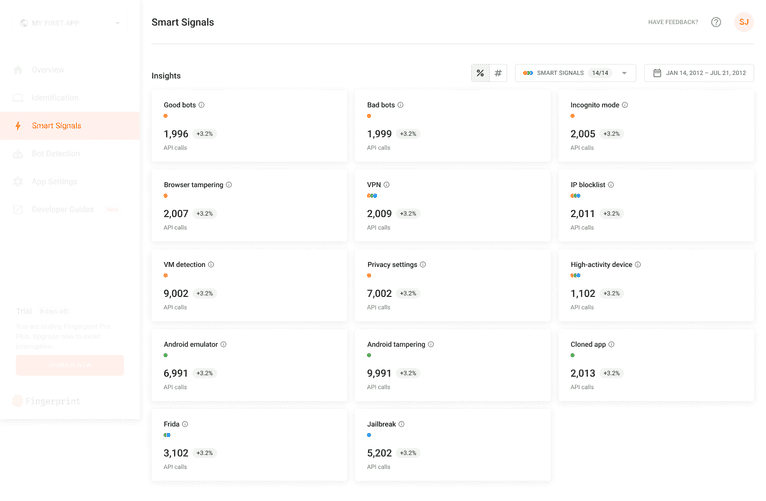Open the SJ user avatar menu
This screenshot has height=501, width=766.
coord(743,22)
